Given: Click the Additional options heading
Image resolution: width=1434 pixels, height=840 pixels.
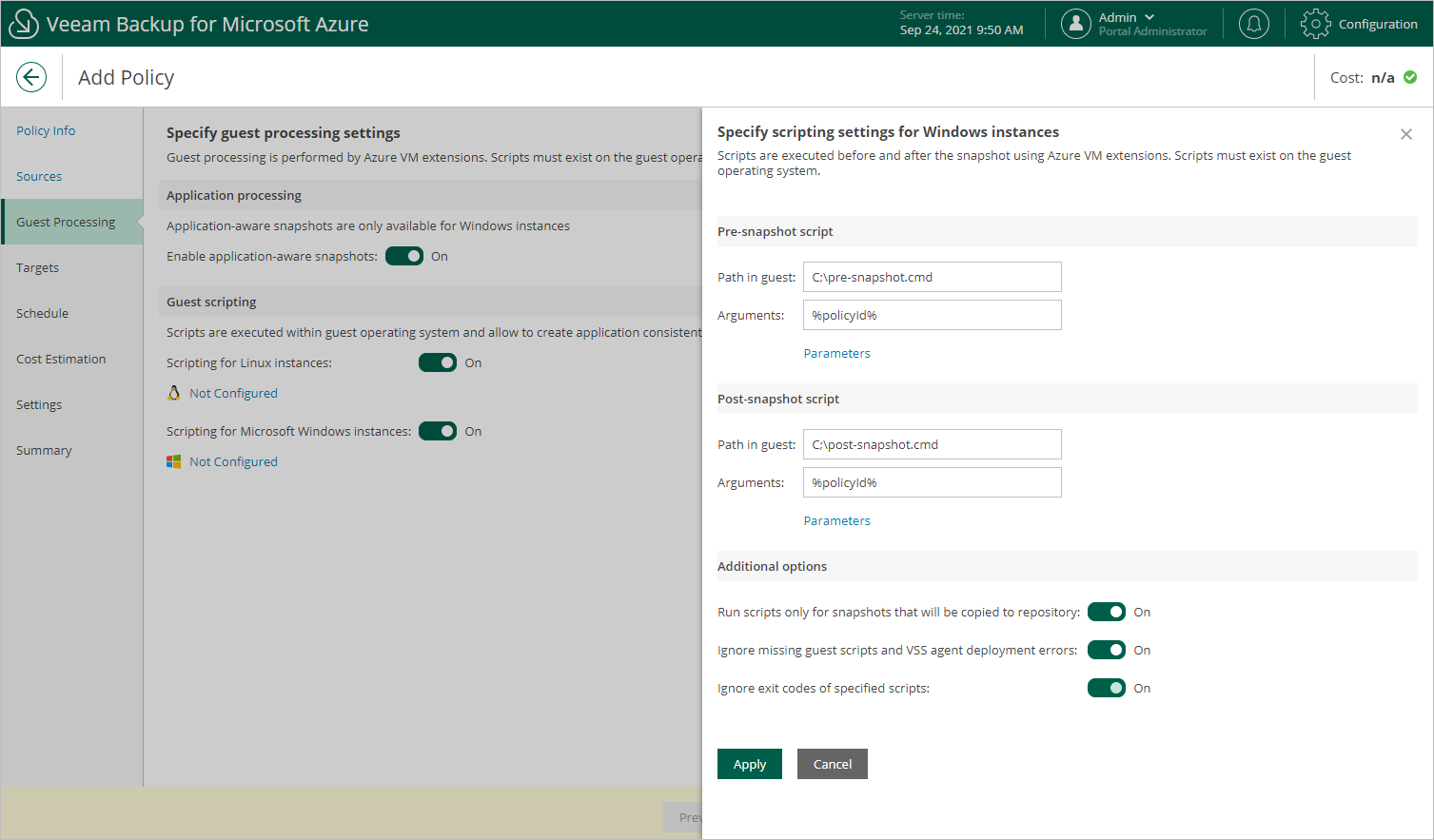Looking at the screenshot, I should pyautogui.click(x=772, y=566).
